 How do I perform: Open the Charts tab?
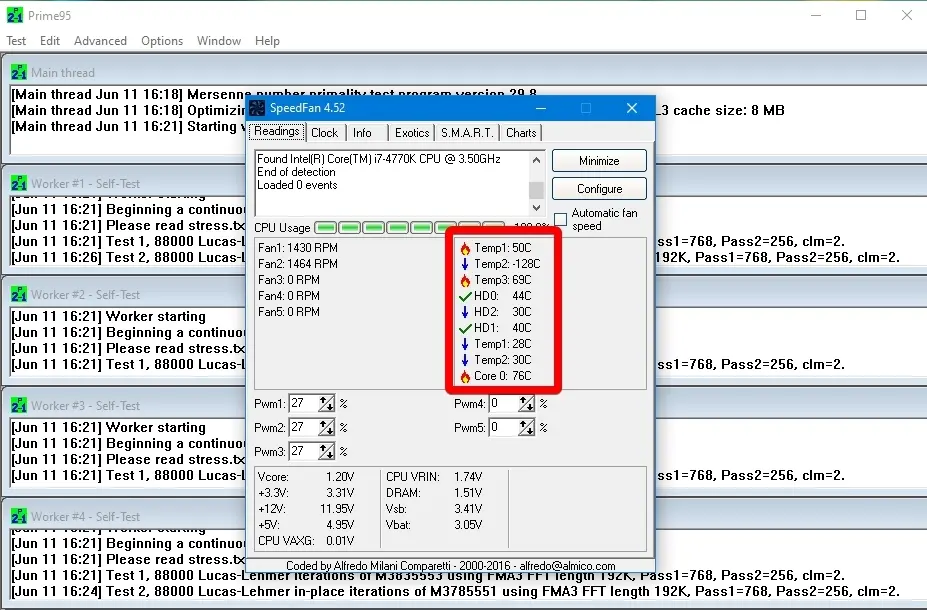[x=521, y=133]
